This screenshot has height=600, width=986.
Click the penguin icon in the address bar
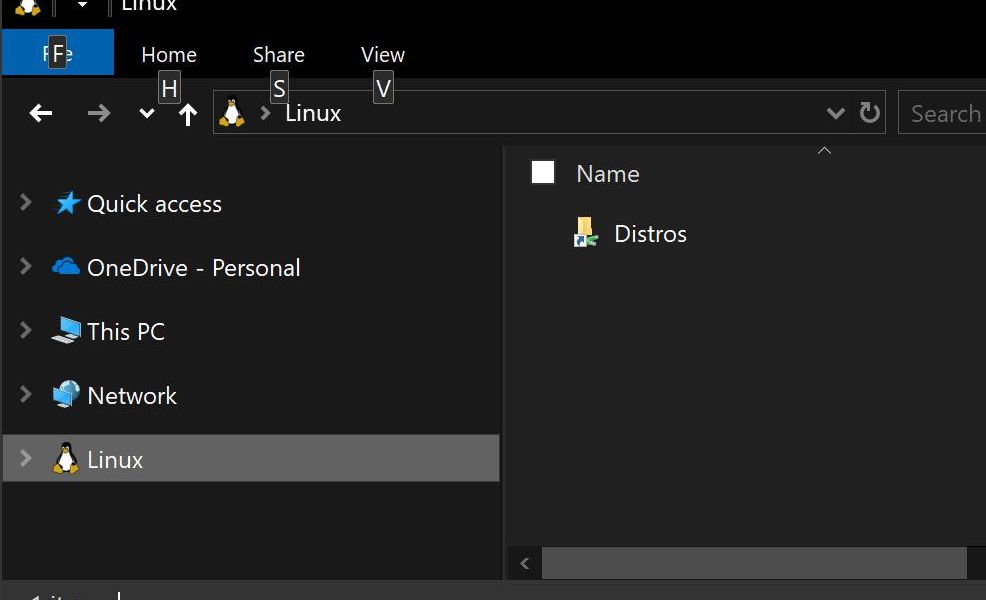[233, 112]
